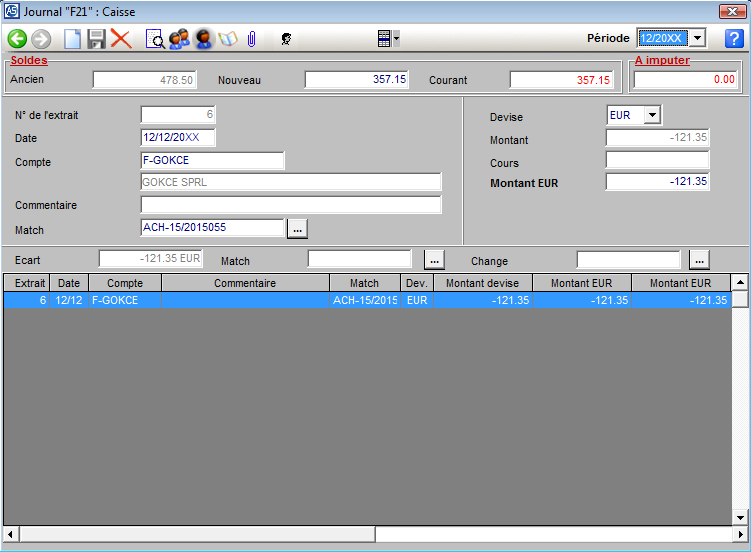Click the magnifier search document icon

tap(156, 39)
